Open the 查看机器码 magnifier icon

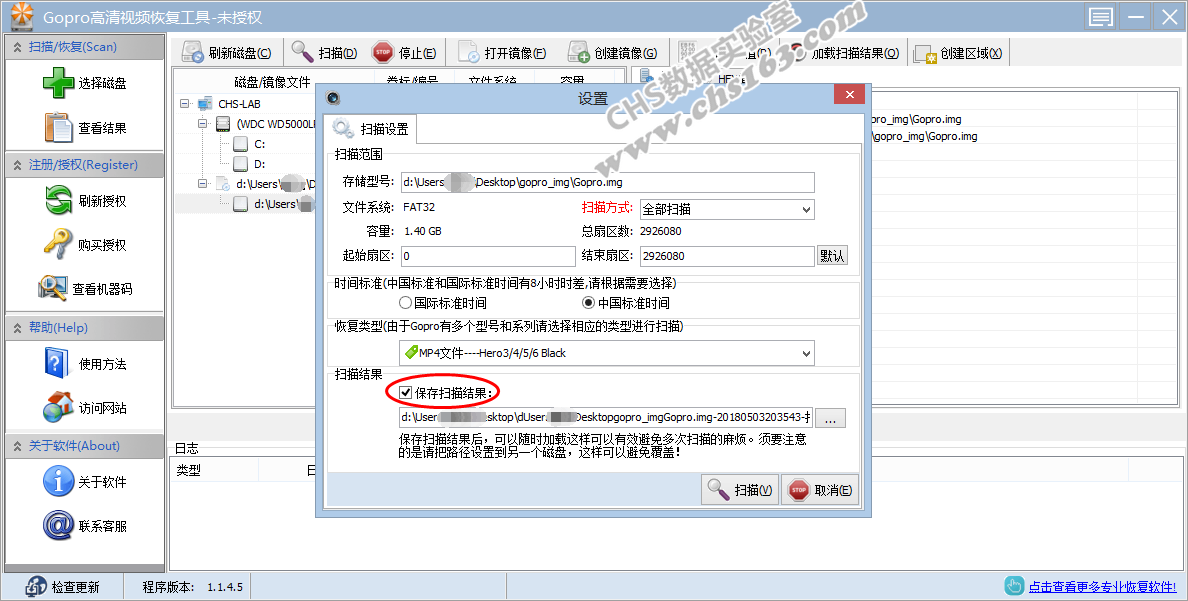pyautogui.click(x=52, y=288)
